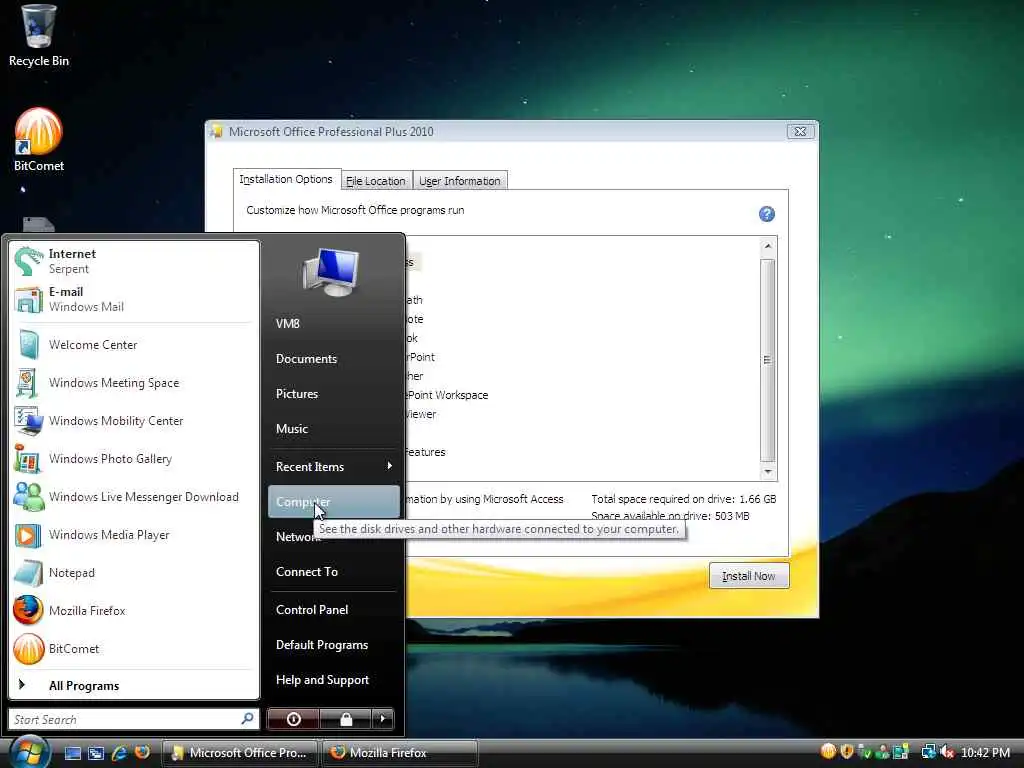The image size is (1024, 768).
Task: Lock the computer with the lock button
Action: (x=346, y=719)
